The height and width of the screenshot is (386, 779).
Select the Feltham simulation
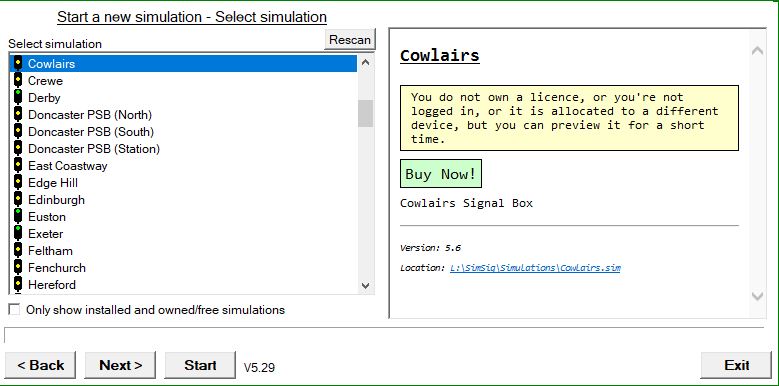click(183, 250)
